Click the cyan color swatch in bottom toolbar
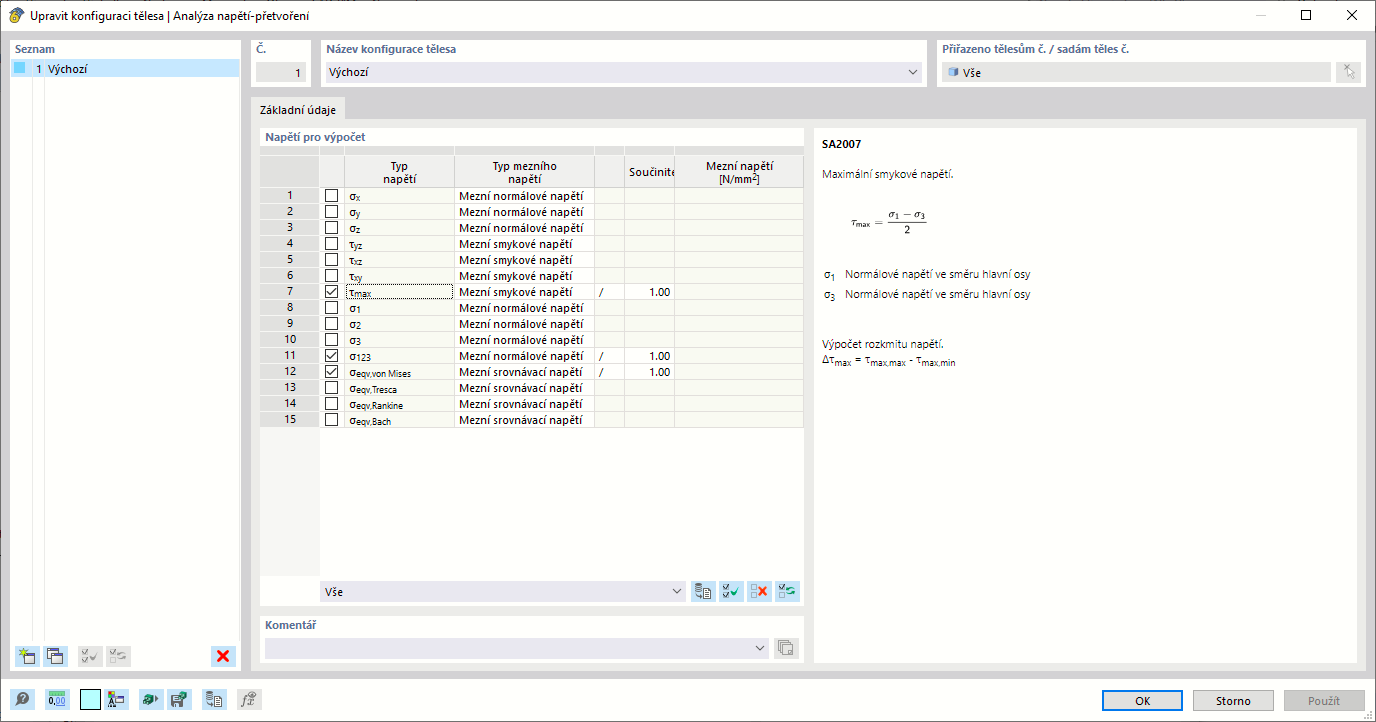 (x=90, y=700)
